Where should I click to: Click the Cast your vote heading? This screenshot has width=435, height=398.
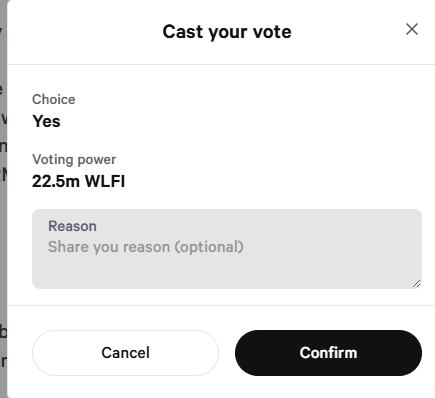point(227,32)
